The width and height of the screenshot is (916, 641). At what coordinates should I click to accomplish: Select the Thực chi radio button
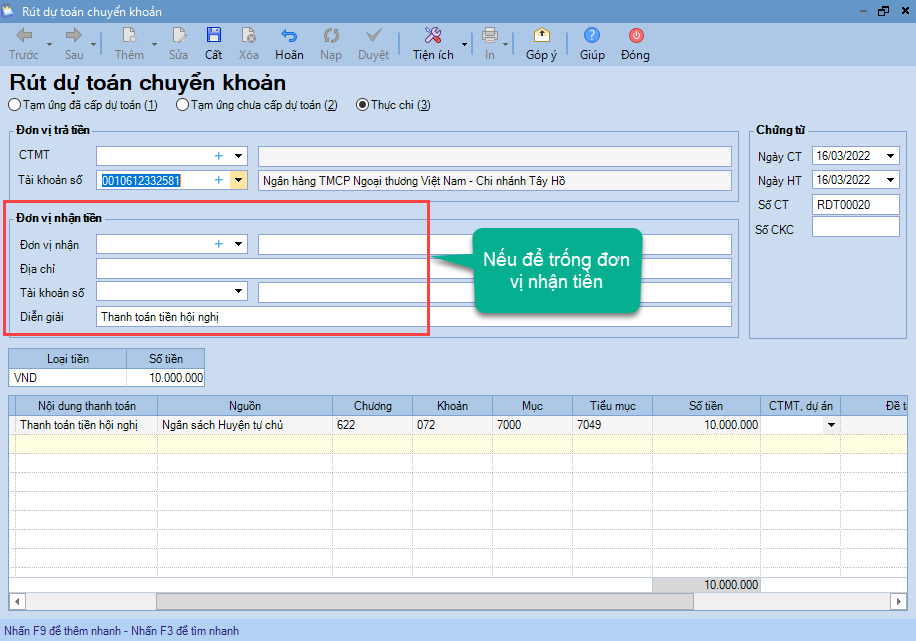point(362,105)
